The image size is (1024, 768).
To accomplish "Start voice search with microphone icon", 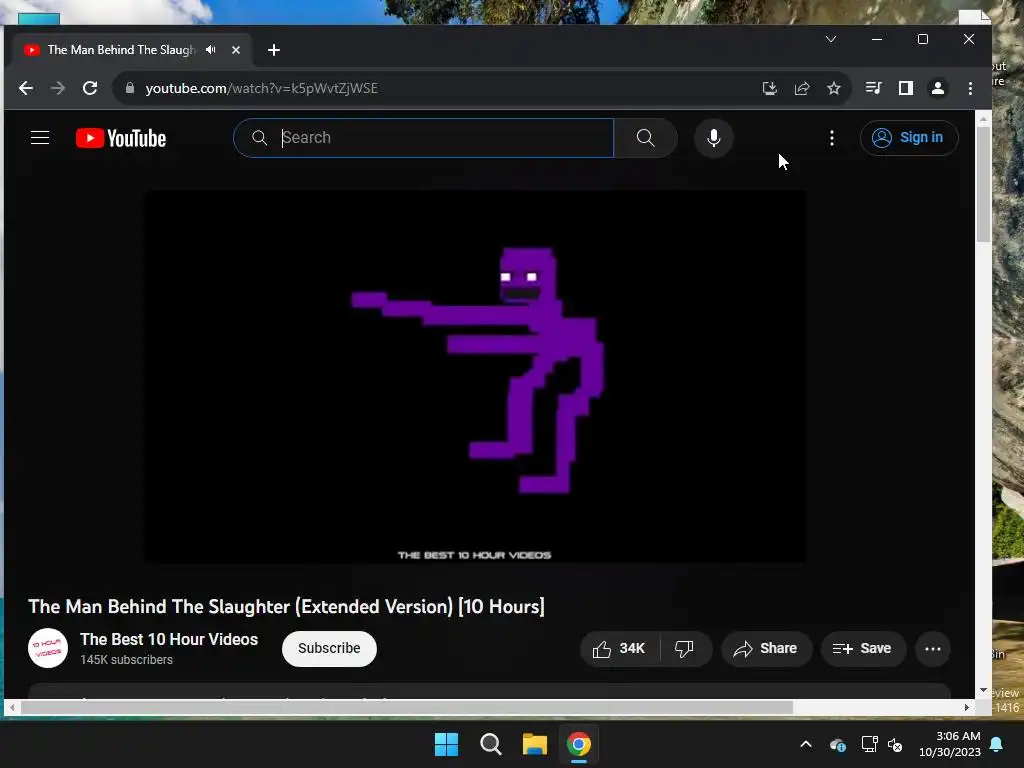I will pyautogui.click(x=714, y=138).
